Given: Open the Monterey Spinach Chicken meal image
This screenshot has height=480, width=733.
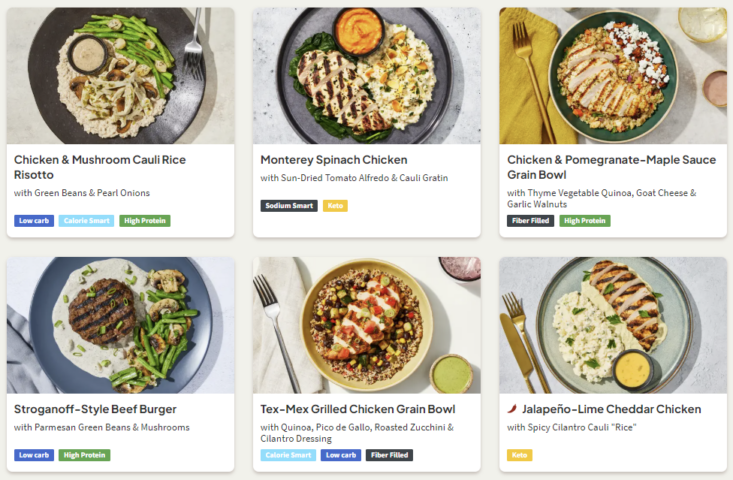Looking at the screenshot, I should [366, 76].
